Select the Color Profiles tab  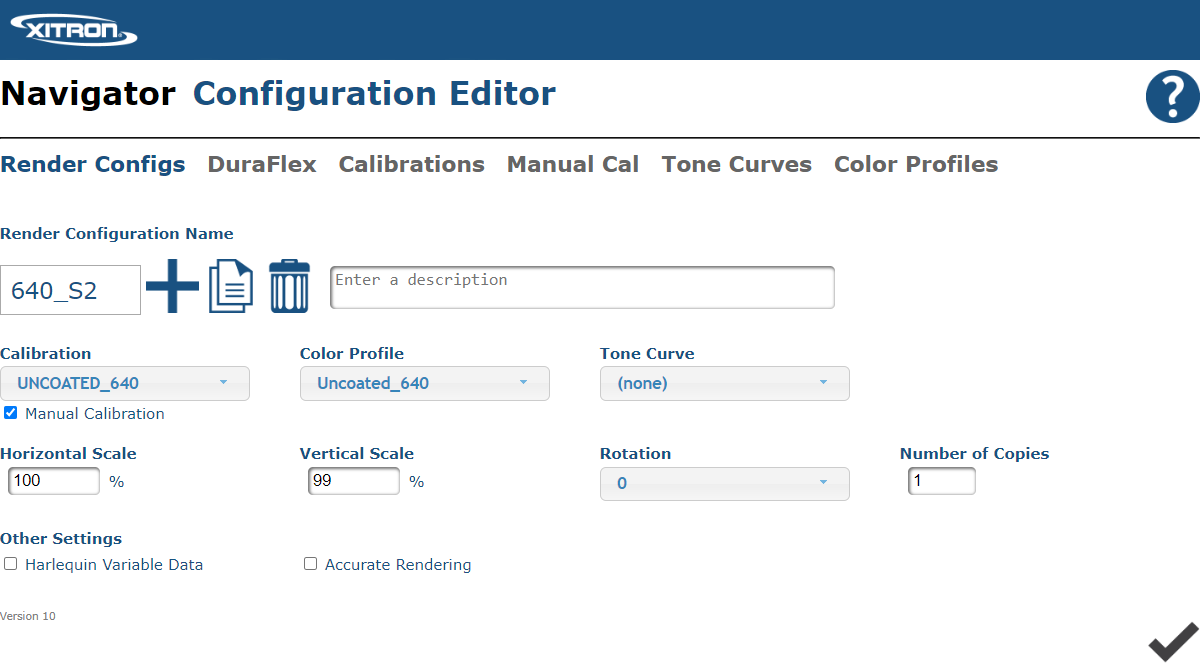[x=916, y=164]
